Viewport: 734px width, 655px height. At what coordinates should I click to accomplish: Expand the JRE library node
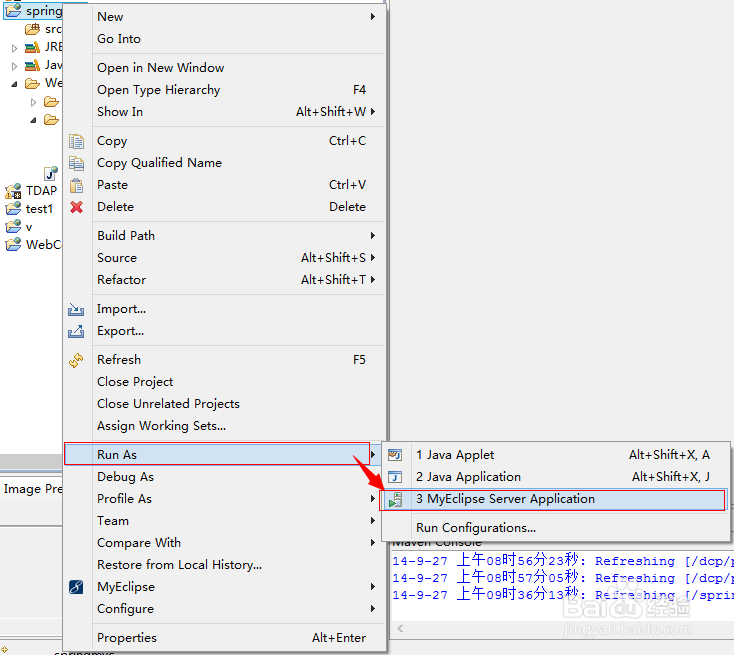coord(14,48)
